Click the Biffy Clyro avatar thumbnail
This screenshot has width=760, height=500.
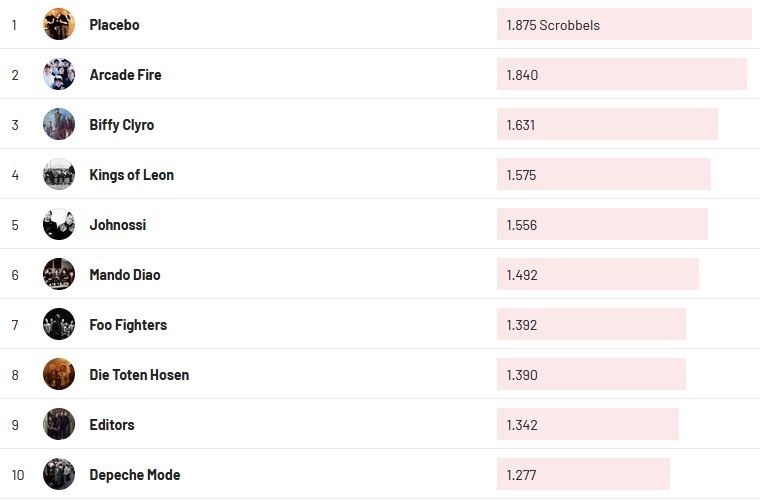pos(59,124)
